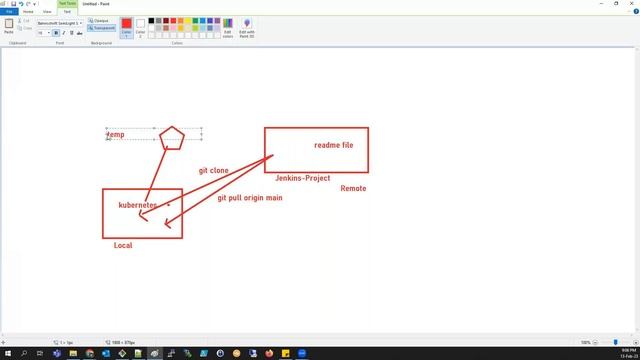Screen dimensions: 640x360
Task: Open Zoom app from the taskbar
Action: pyautogui.click(x=302, y=353)
